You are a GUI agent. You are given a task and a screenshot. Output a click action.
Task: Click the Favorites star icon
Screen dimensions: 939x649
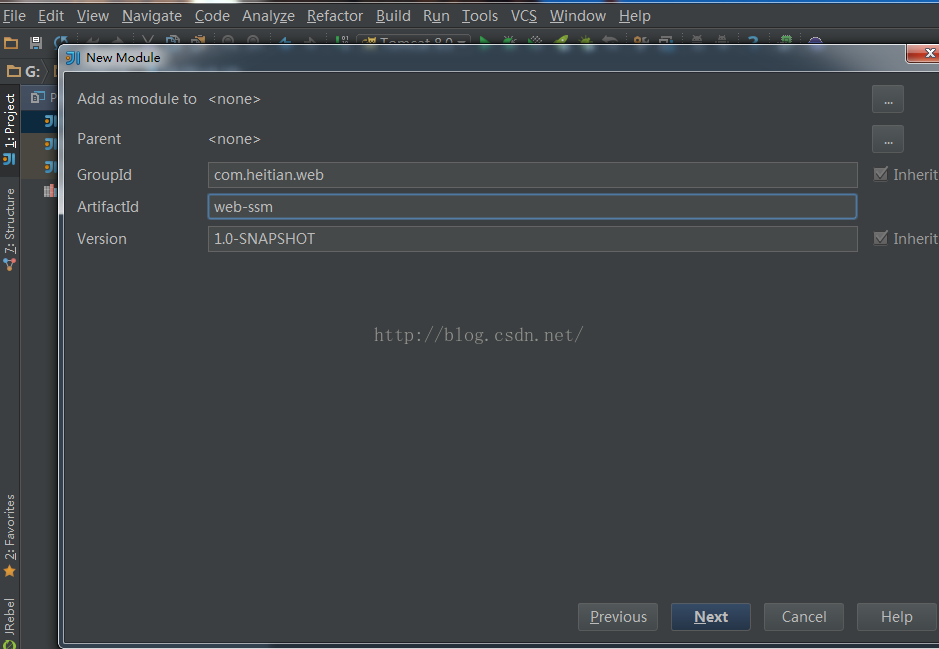click(10, 571)
